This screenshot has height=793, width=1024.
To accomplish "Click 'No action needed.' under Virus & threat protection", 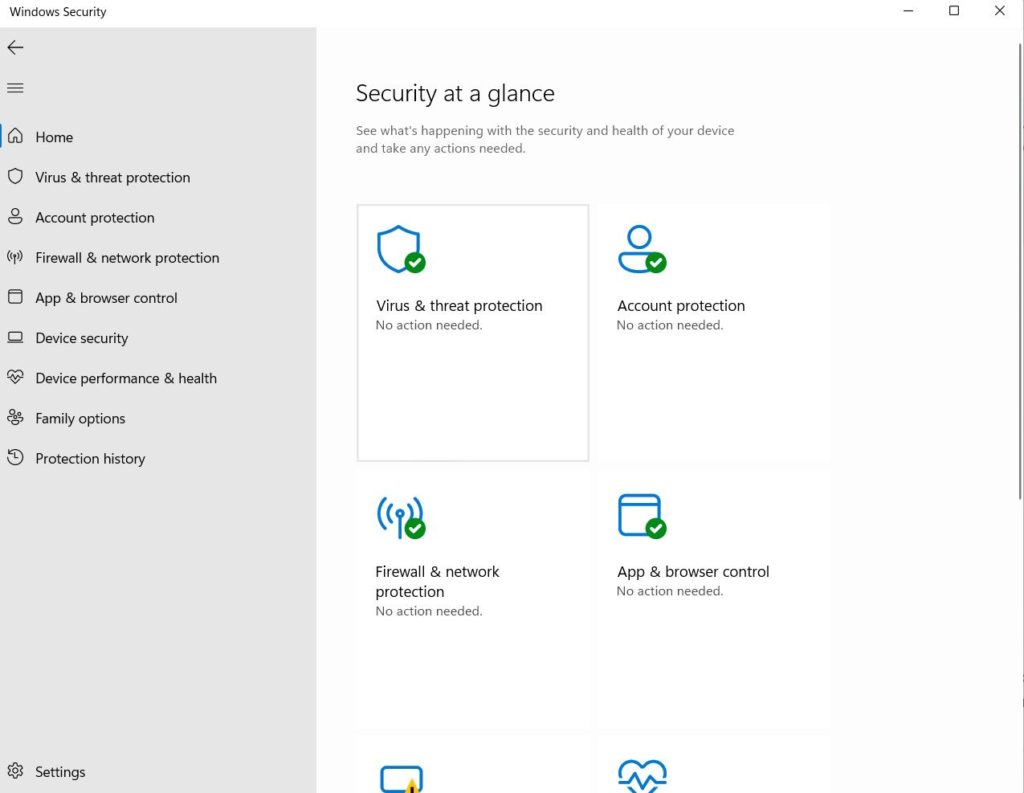I will tap(428, 325).
